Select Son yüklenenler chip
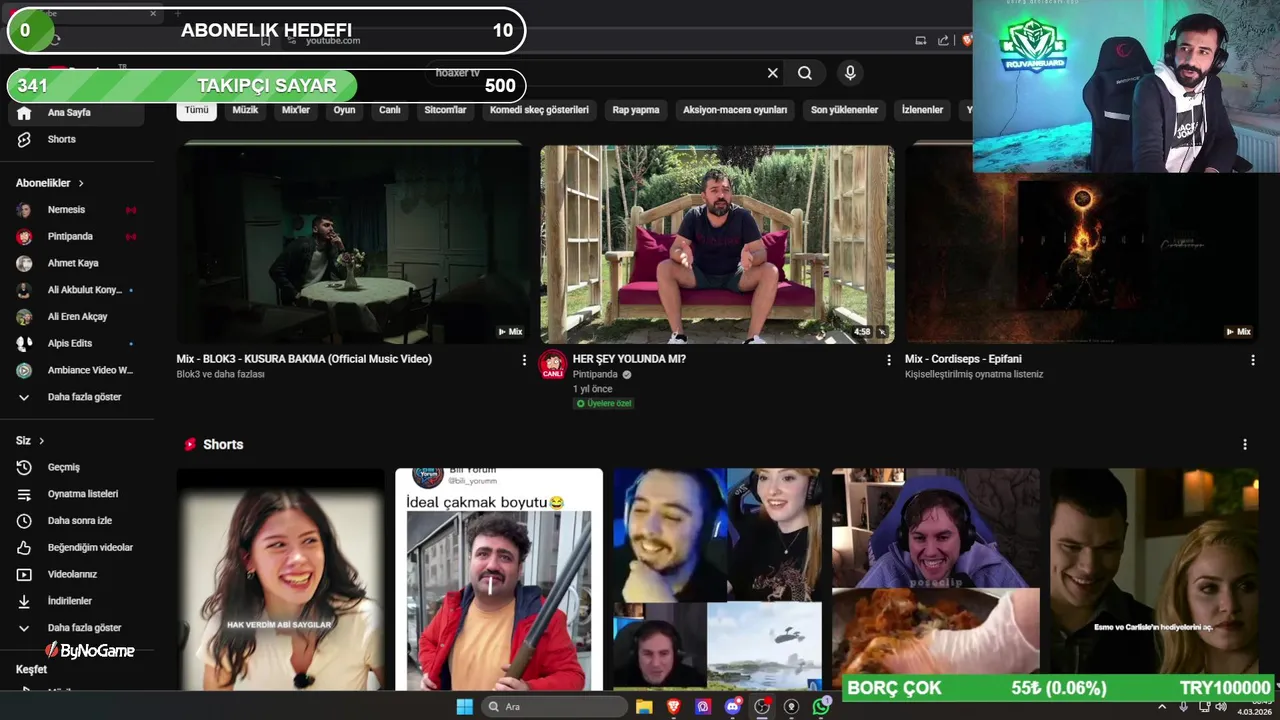Image resolution: width=1280 pixels, height=720 pixels. 844,110
